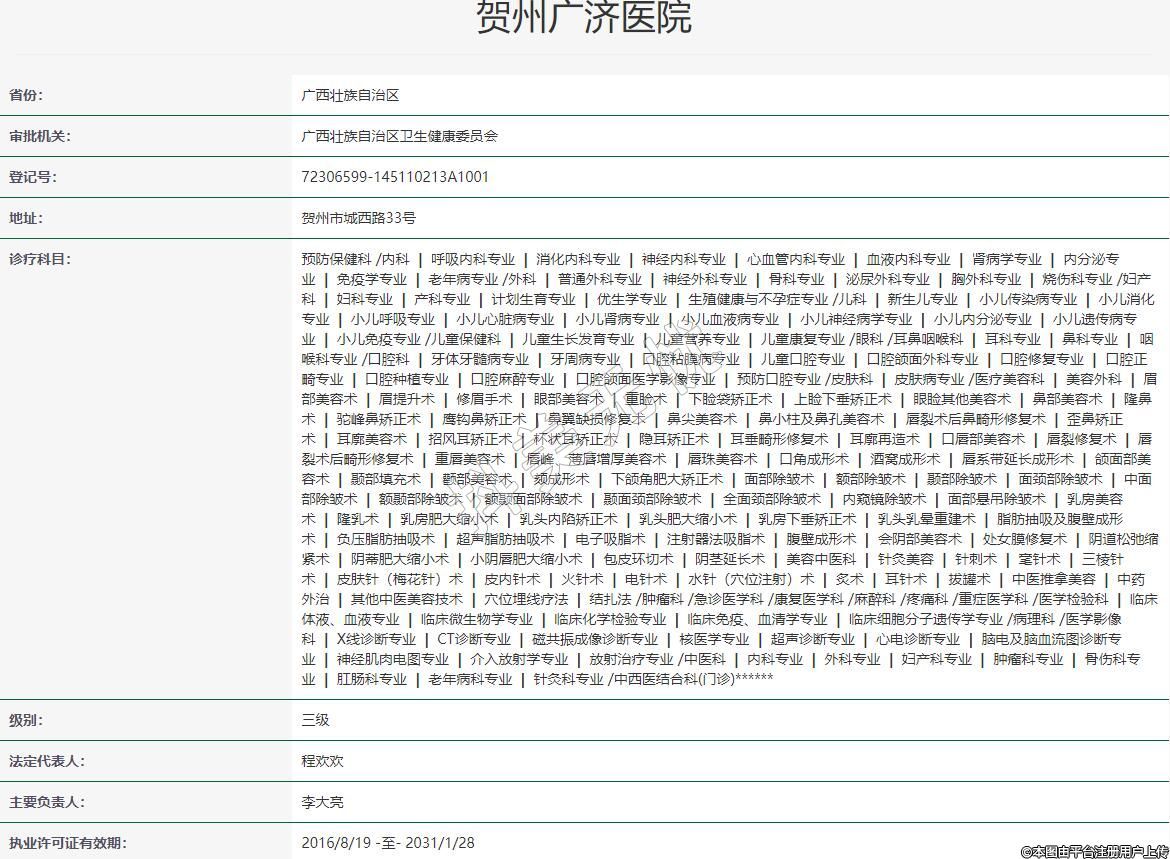Select the 省份 row label
Image resolution: width=1170 pixels, height=859 pixels.
27,95
